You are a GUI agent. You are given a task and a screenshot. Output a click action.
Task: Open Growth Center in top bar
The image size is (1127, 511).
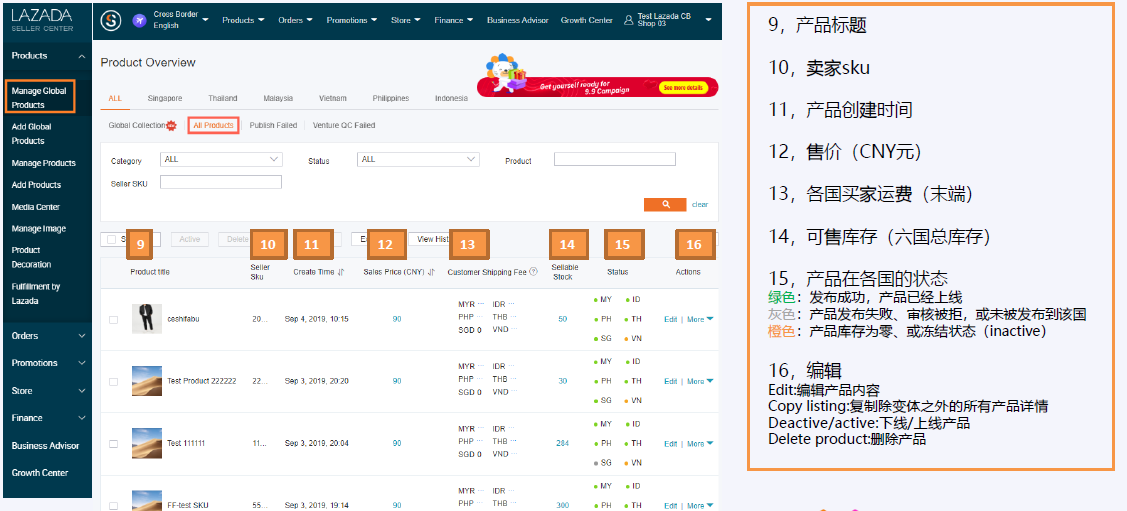click(587, 20)
